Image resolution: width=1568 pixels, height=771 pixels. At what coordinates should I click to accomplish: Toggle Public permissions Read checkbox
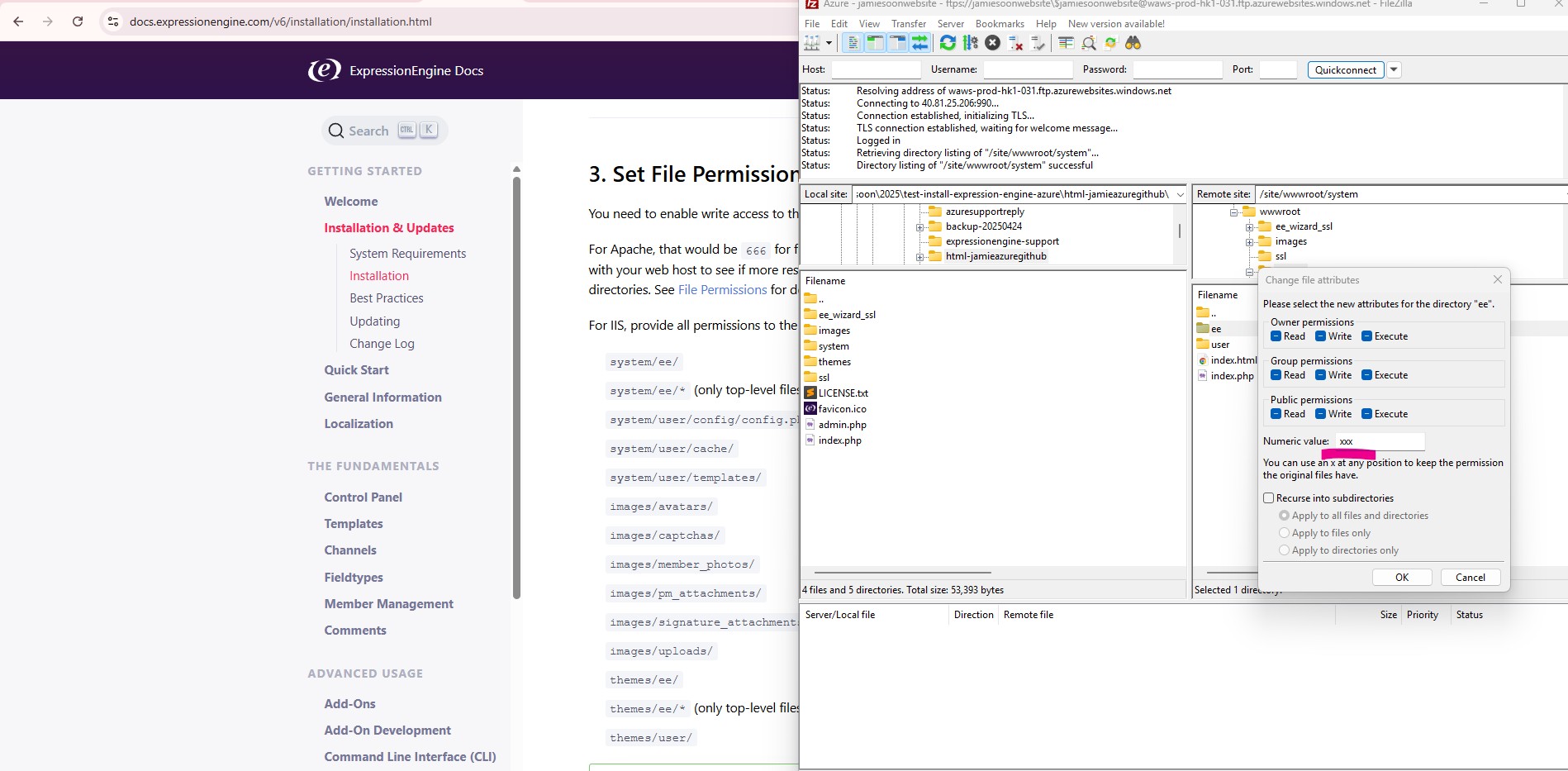tap(1276, 414)
